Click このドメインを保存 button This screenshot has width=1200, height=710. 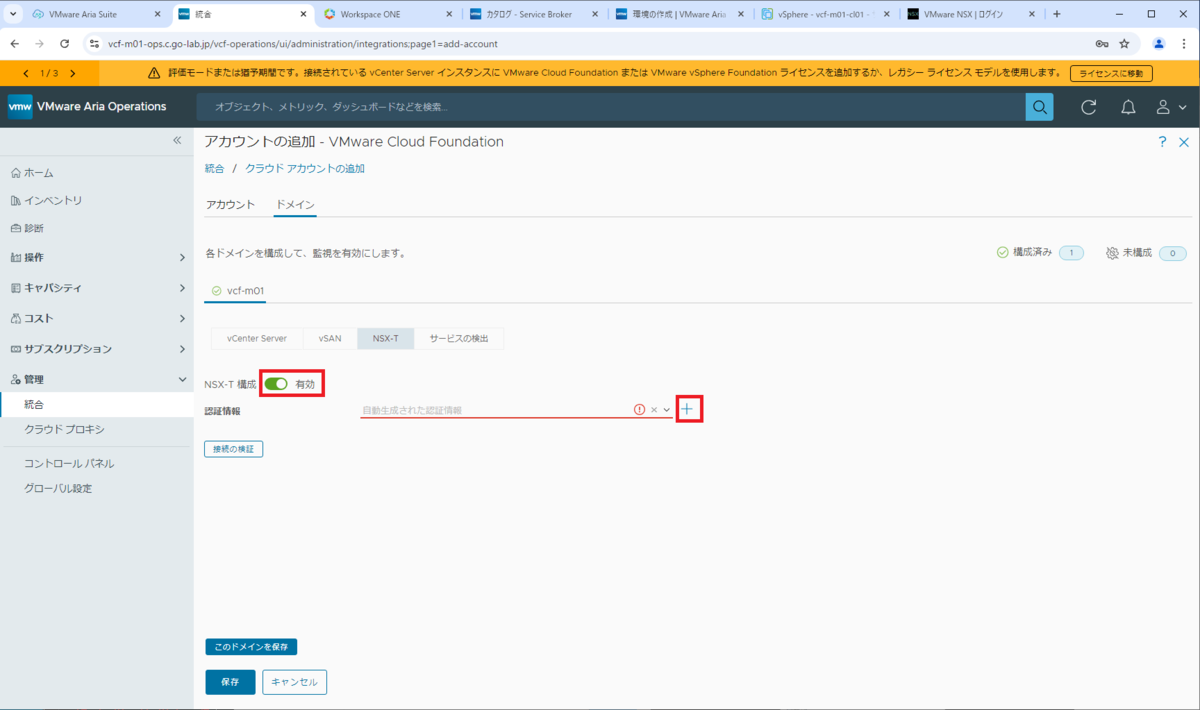[x=251, y=647]
